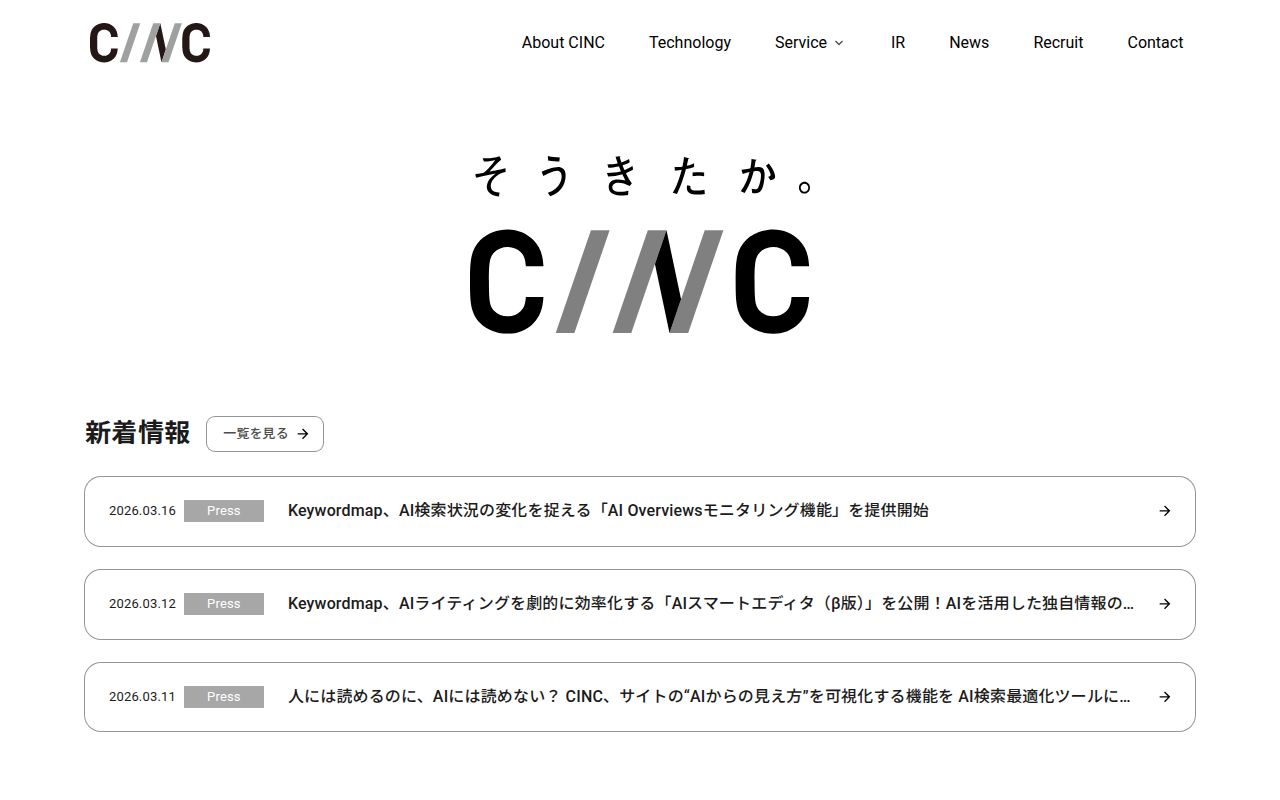Open the About CINC page
This screenshot has width=1280, height=800.
[563, 42]
